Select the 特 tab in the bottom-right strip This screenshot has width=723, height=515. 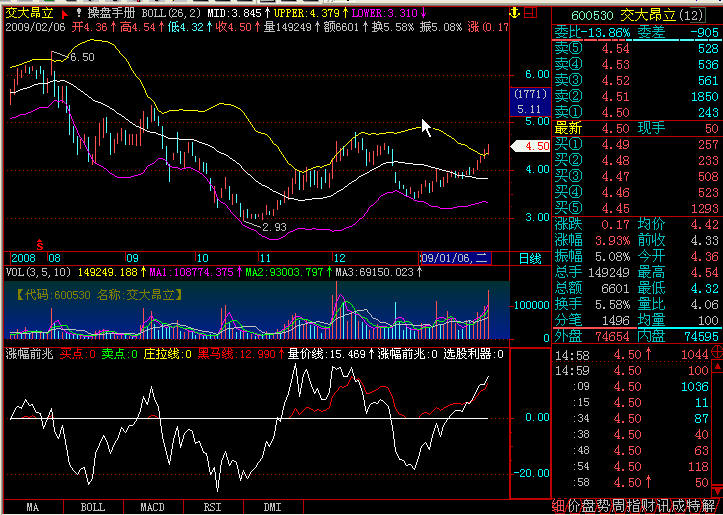[695, 506]
